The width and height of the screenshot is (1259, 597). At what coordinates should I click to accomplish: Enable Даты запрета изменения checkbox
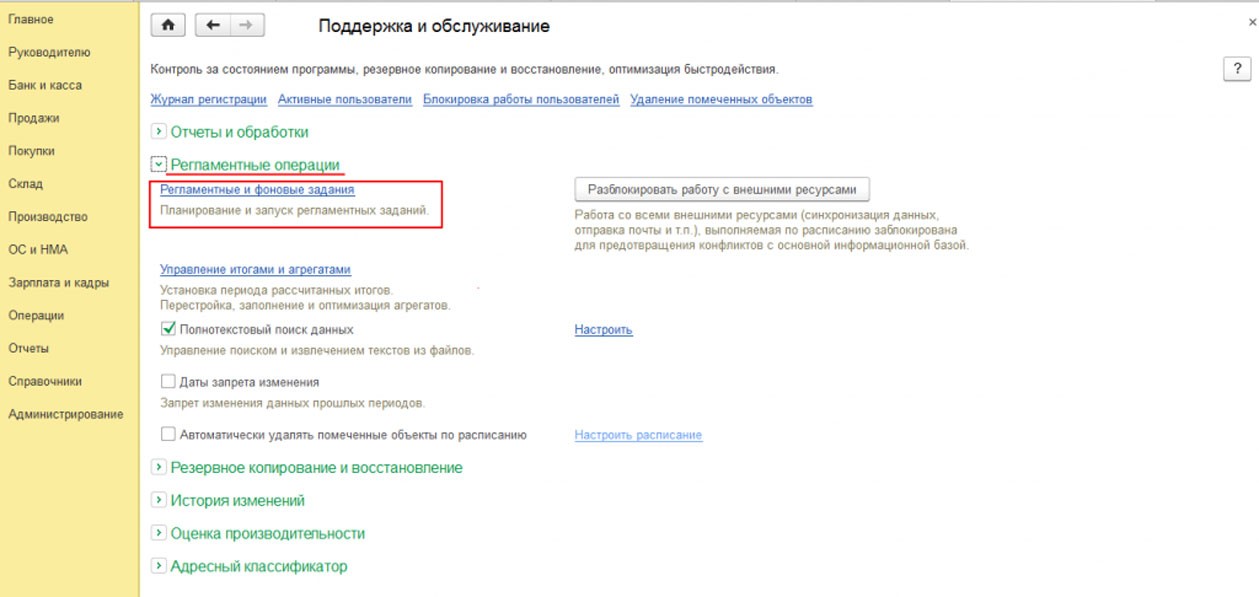click(168, 382)
